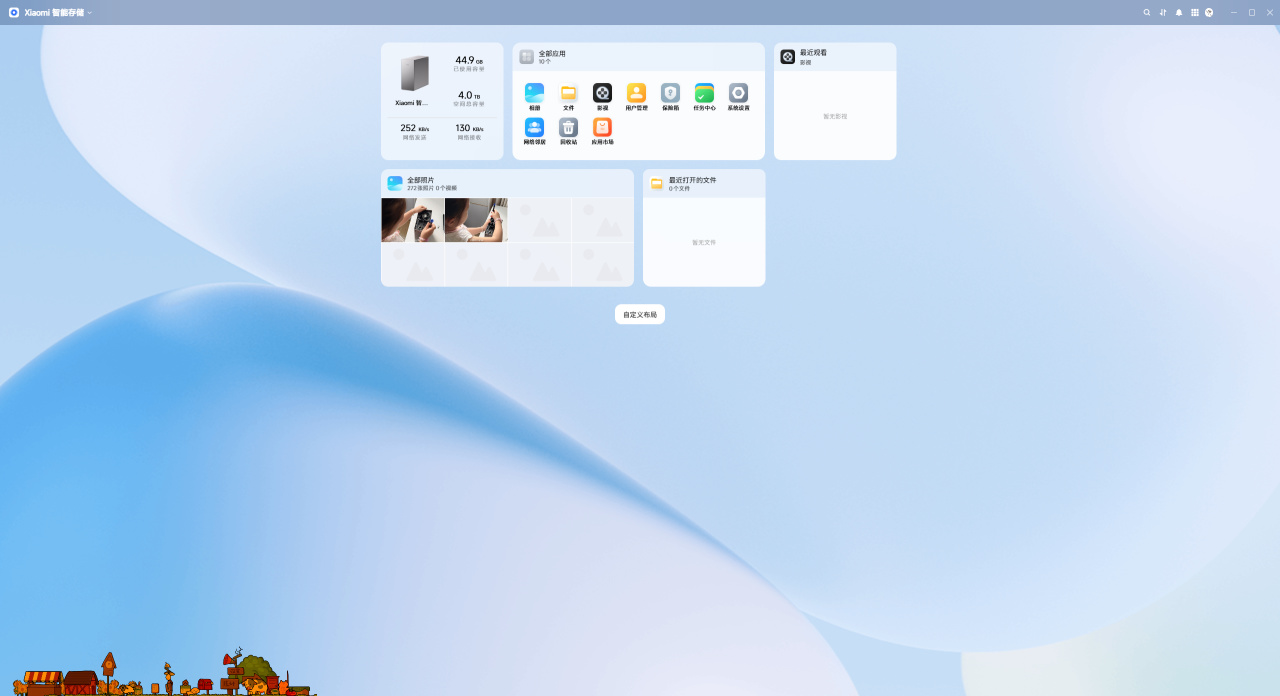Viewport: 1280px width, 696px height.
Task: Open the transfer arrows icon in title bar
Action: pyautogui.click(x=1163, y=12)
